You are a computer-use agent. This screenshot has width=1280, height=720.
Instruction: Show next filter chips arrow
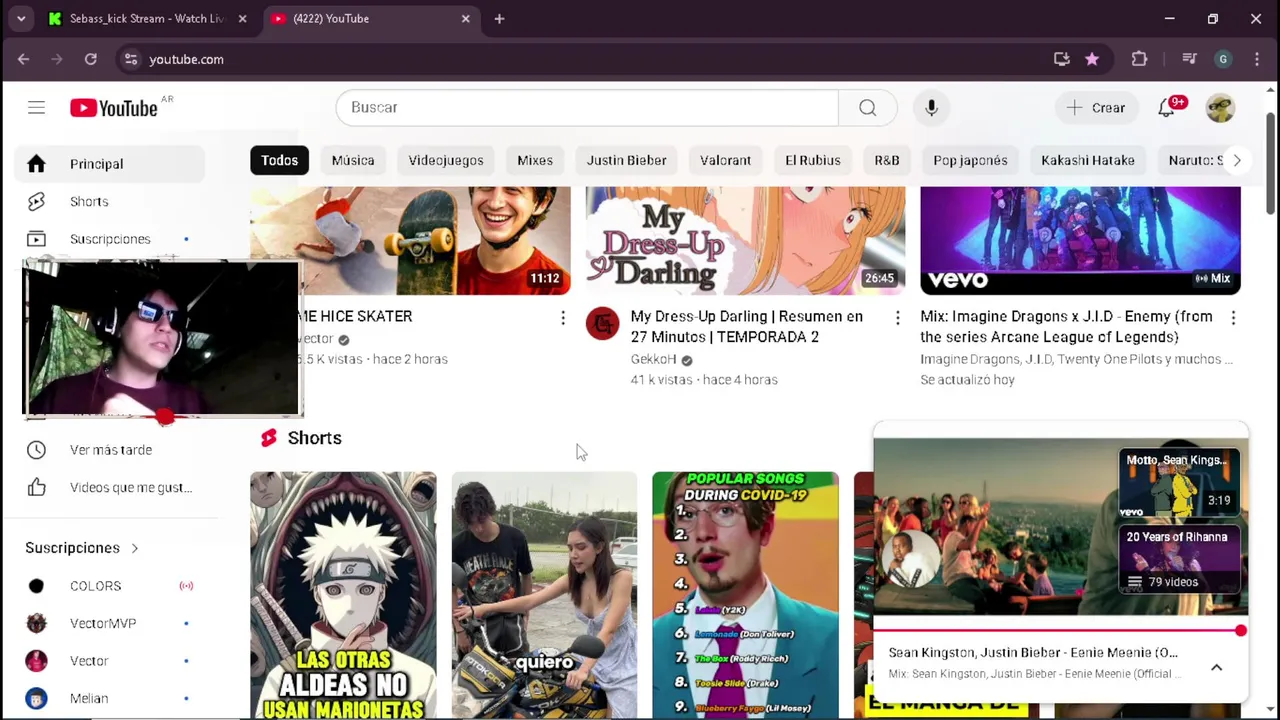[x=1237, y=160]
